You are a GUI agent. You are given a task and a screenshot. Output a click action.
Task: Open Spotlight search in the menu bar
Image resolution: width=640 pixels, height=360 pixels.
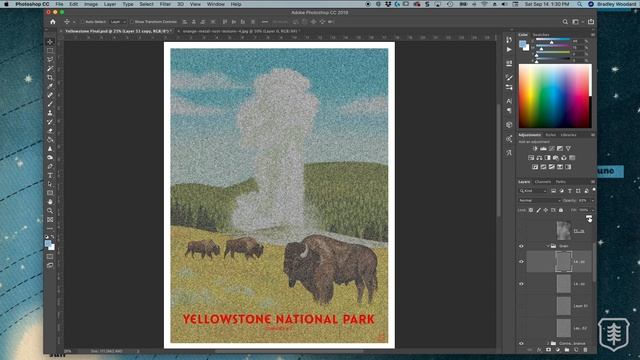[580, 4]
